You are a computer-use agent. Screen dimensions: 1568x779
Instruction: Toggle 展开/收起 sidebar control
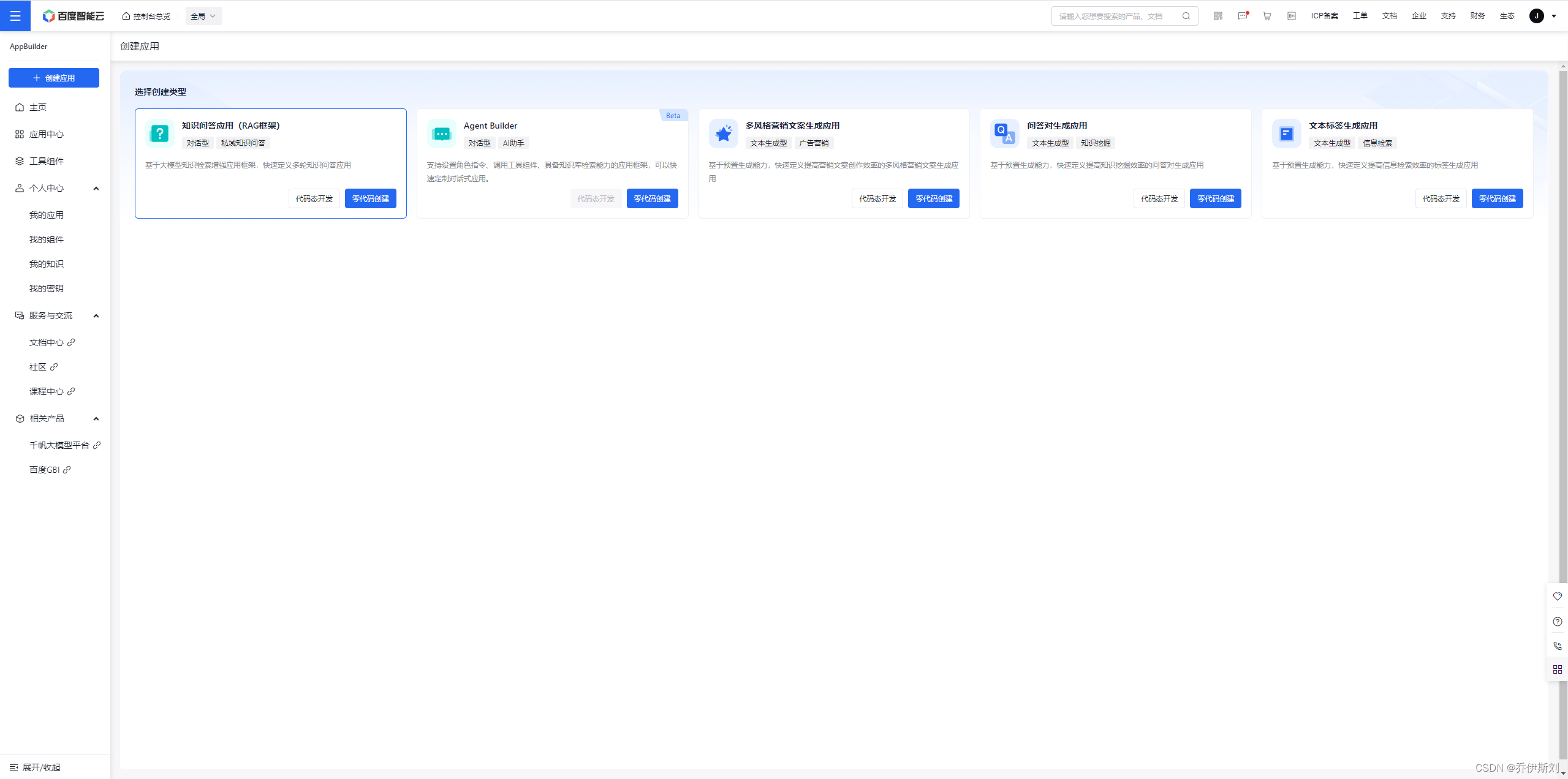[36, 767]
